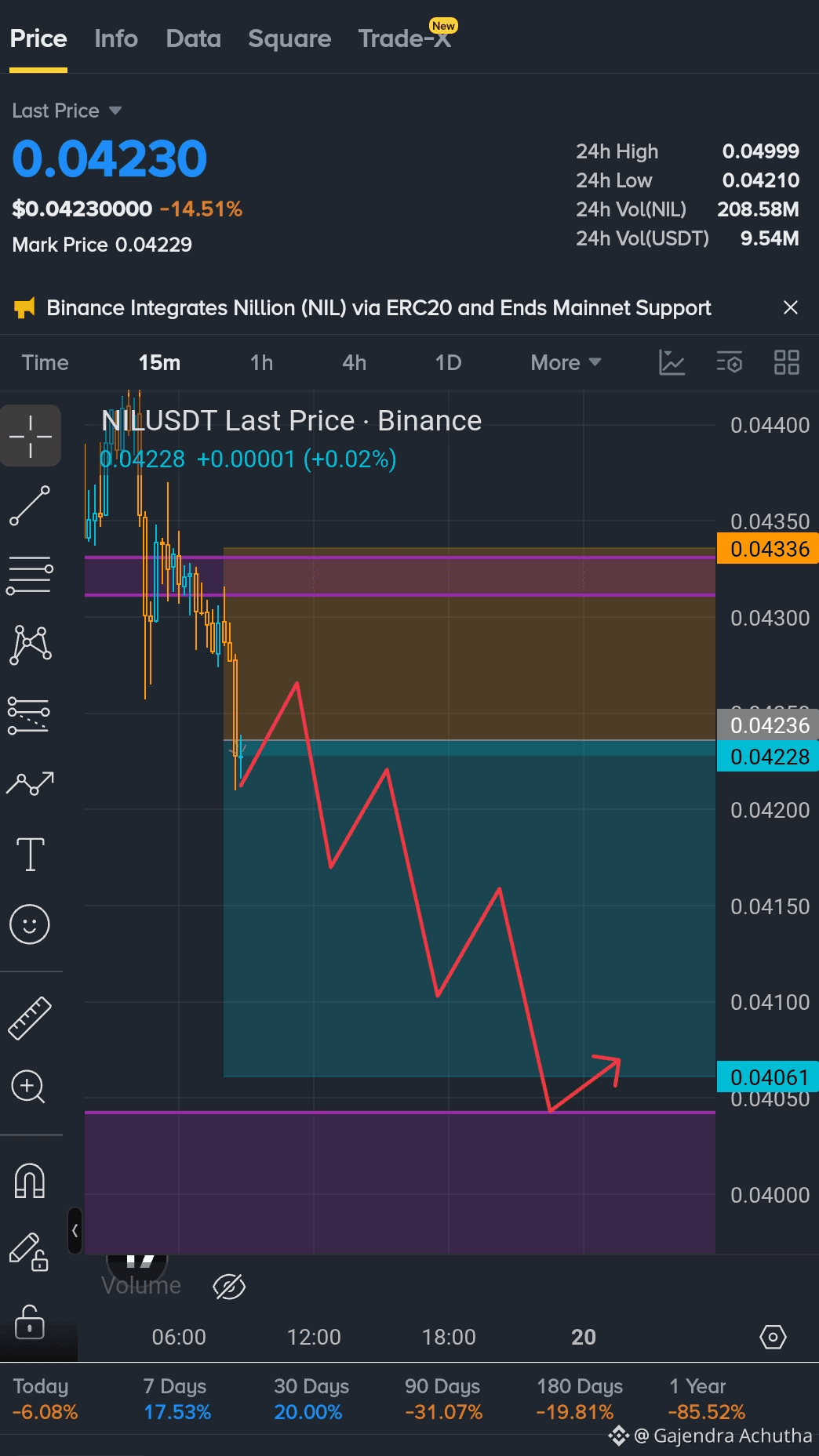Click the Today -6.08% performance
The image size is (819, 1456).
pos(45,1400)
